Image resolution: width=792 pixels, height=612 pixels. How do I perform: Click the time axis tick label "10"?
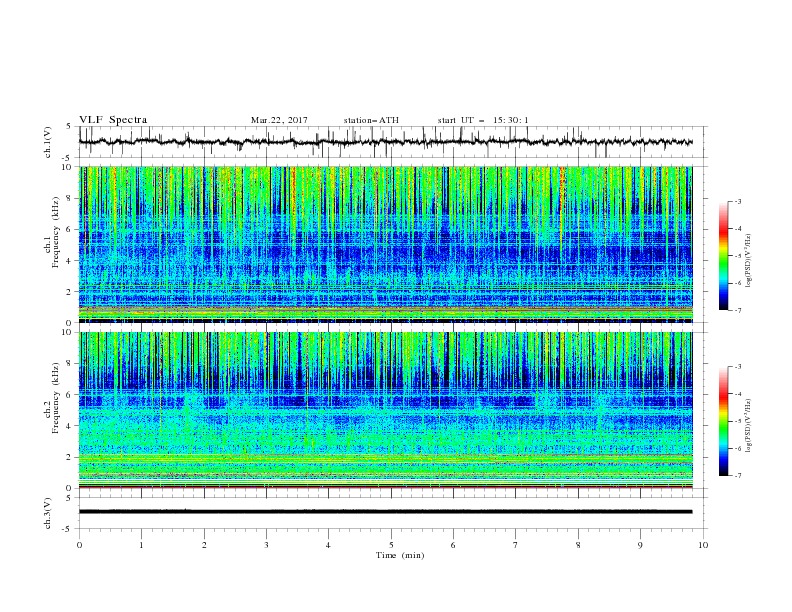[x=703, y=545]
